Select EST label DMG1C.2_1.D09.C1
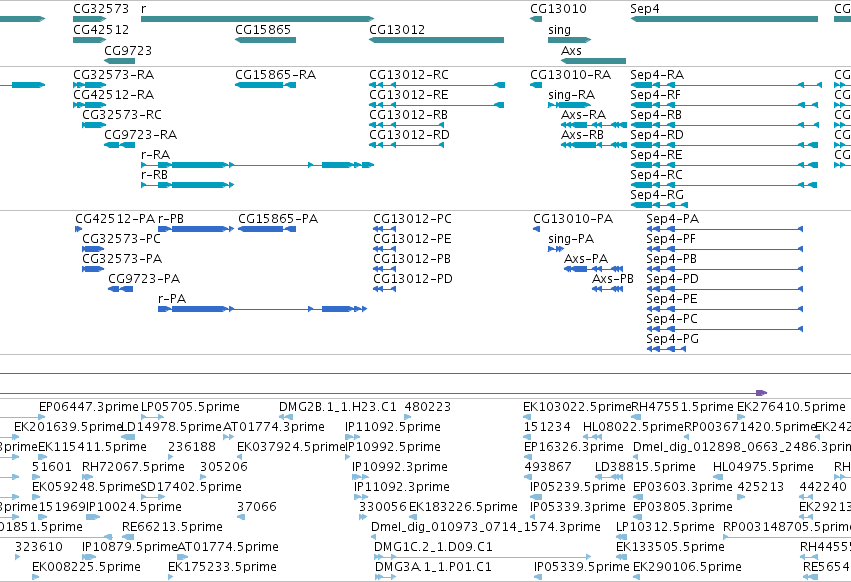Viewport: 851px width, 582px height. tap(433, 547)
